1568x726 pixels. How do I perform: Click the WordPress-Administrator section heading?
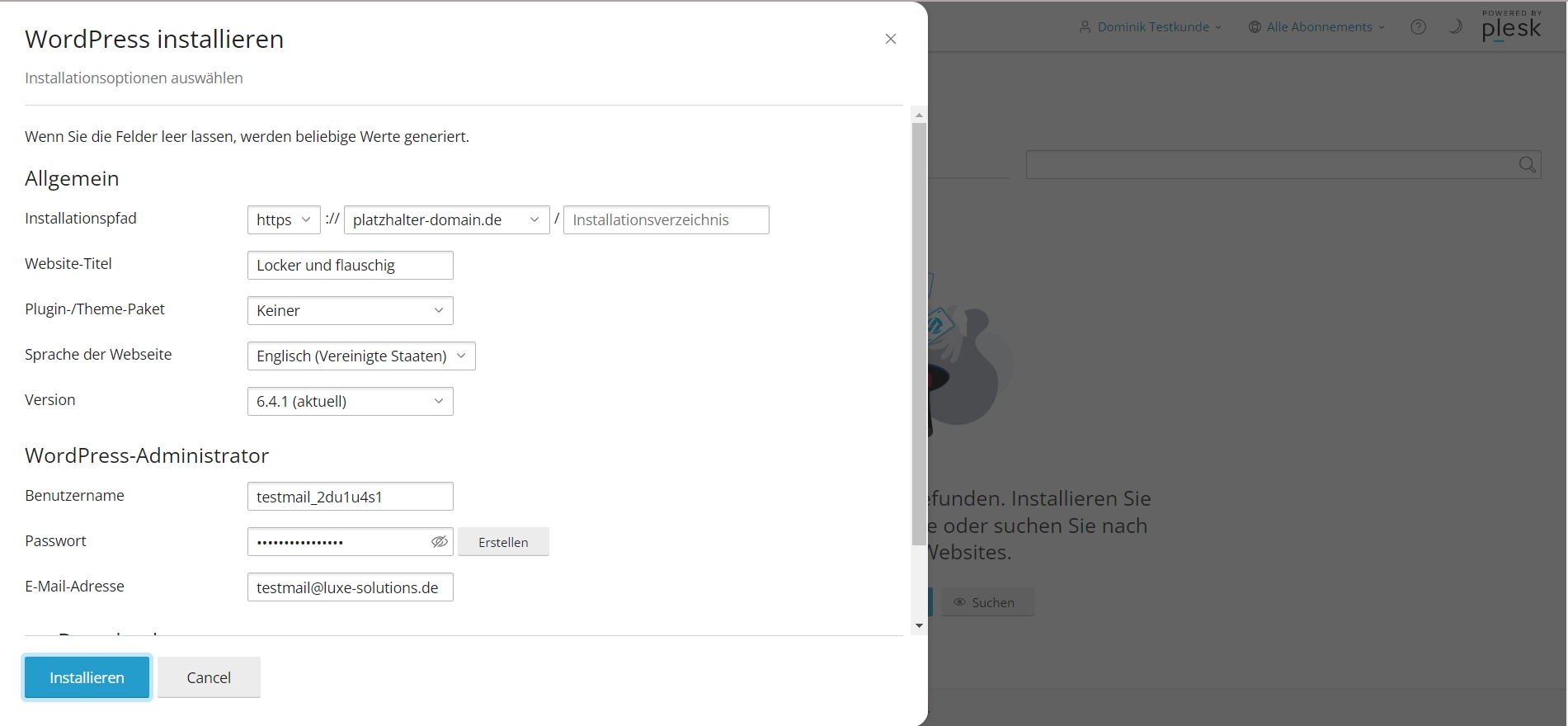(147, 455)
